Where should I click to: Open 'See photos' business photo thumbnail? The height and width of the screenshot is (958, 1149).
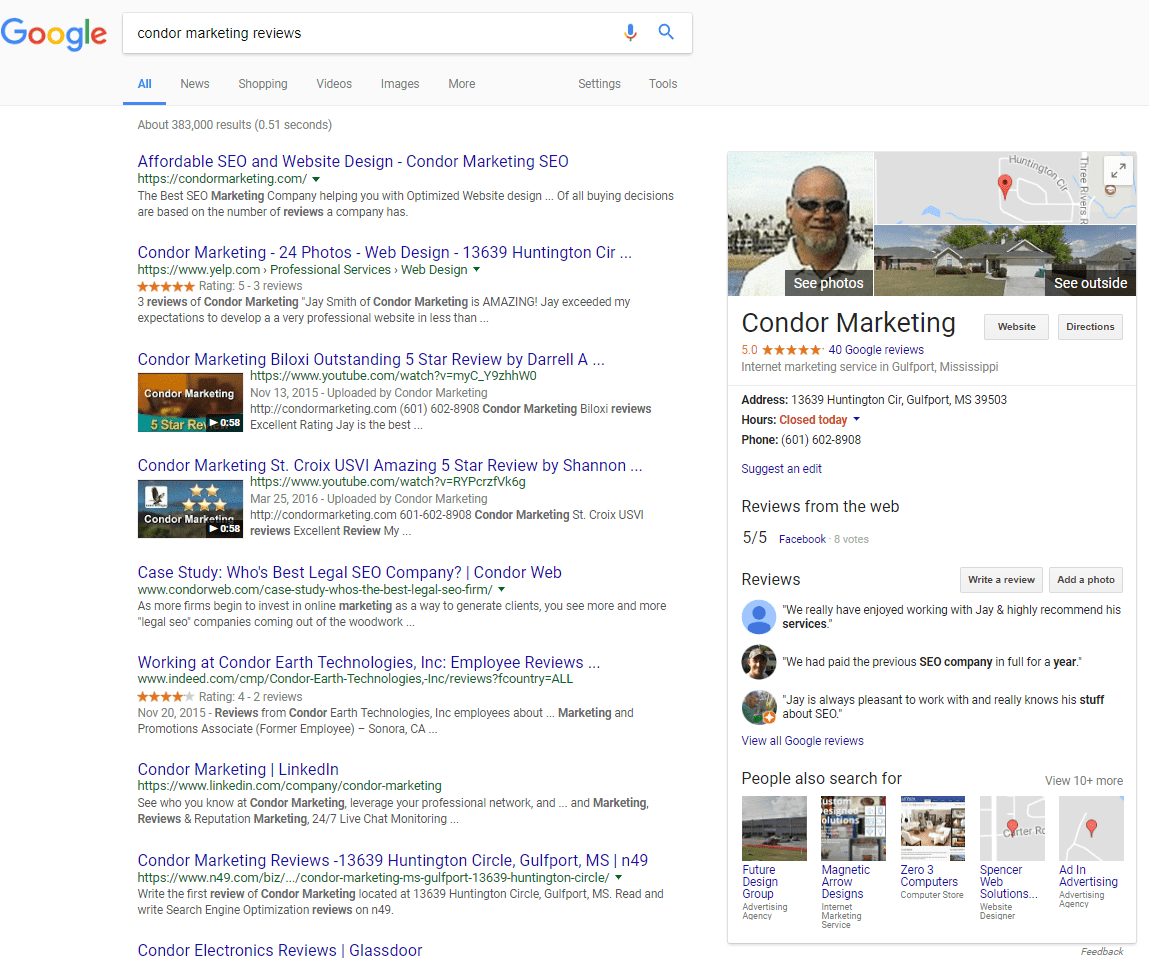[800, 224]
